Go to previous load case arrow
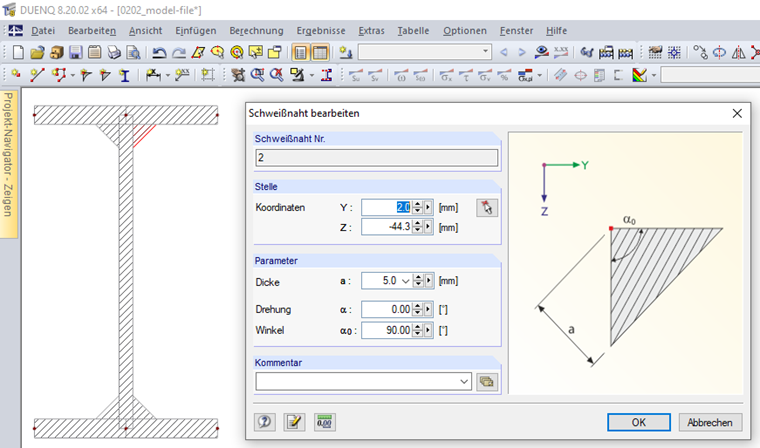 (x=504, y=52)
